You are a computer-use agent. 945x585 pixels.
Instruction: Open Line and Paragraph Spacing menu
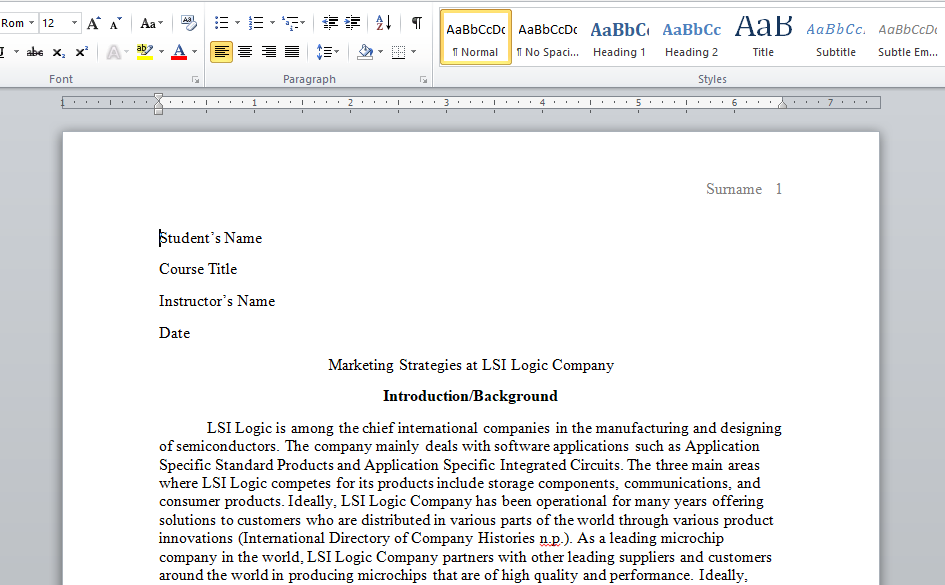327,52
